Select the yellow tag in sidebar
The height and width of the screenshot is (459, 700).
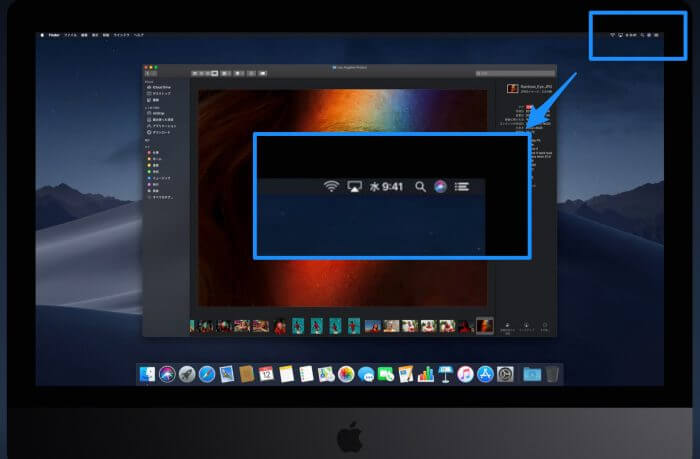[153, 165]
